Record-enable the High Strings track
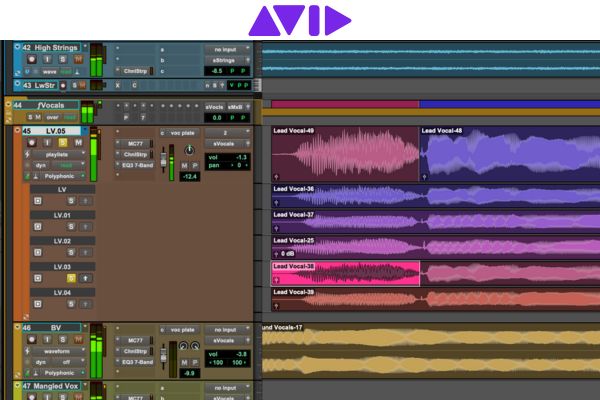This screenshot has width=600, height=400. (31, 59)
